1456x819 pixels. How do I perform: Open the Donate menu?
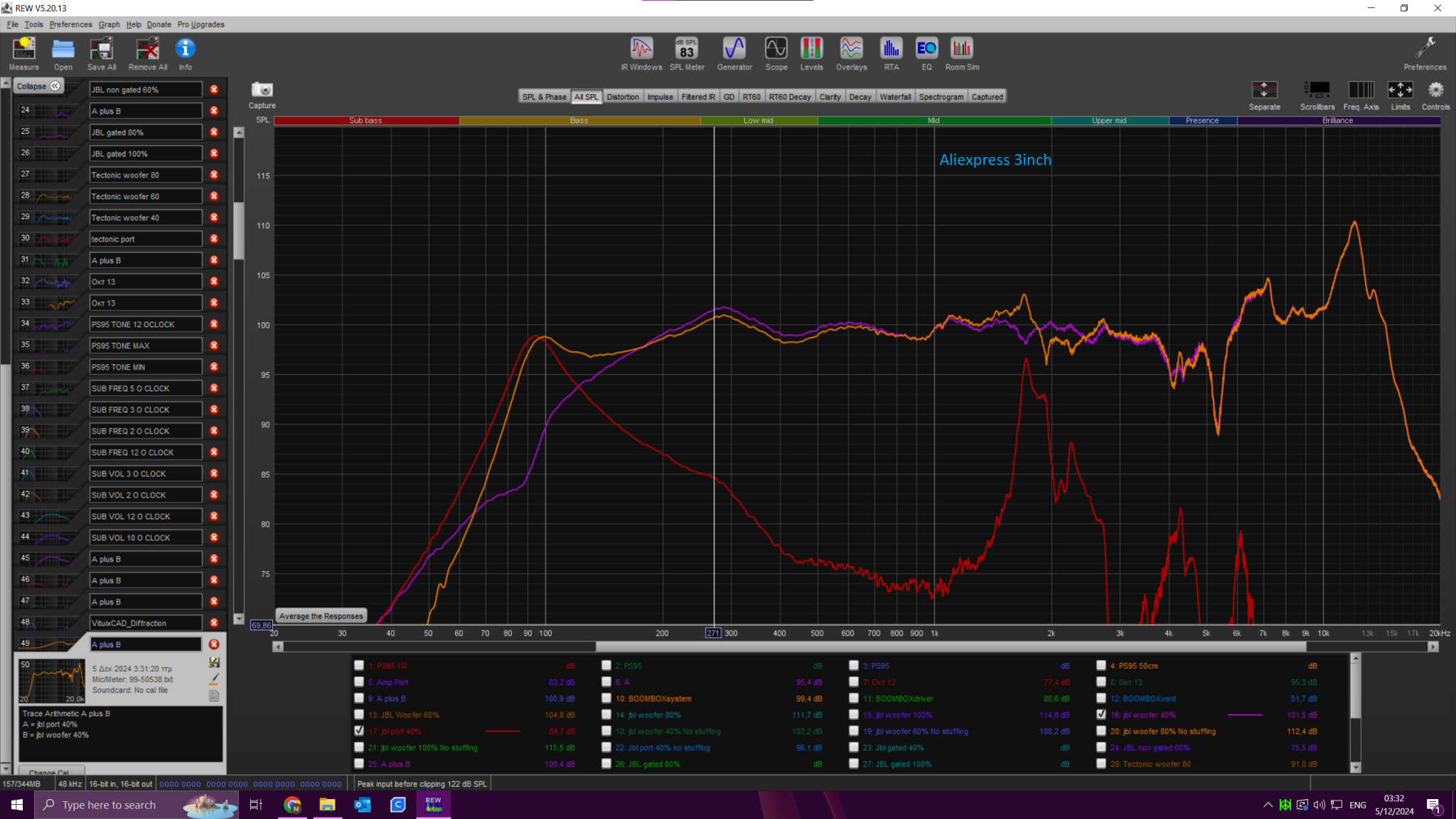click(x=159, y=24)
